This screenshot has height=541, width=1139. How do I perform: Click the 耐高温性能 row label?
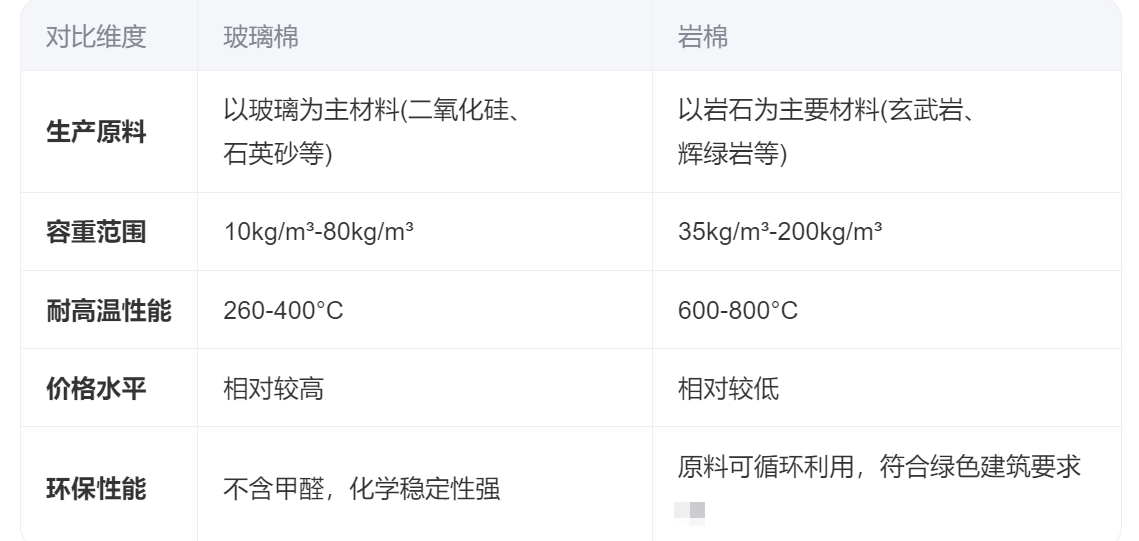click(109, 310)
